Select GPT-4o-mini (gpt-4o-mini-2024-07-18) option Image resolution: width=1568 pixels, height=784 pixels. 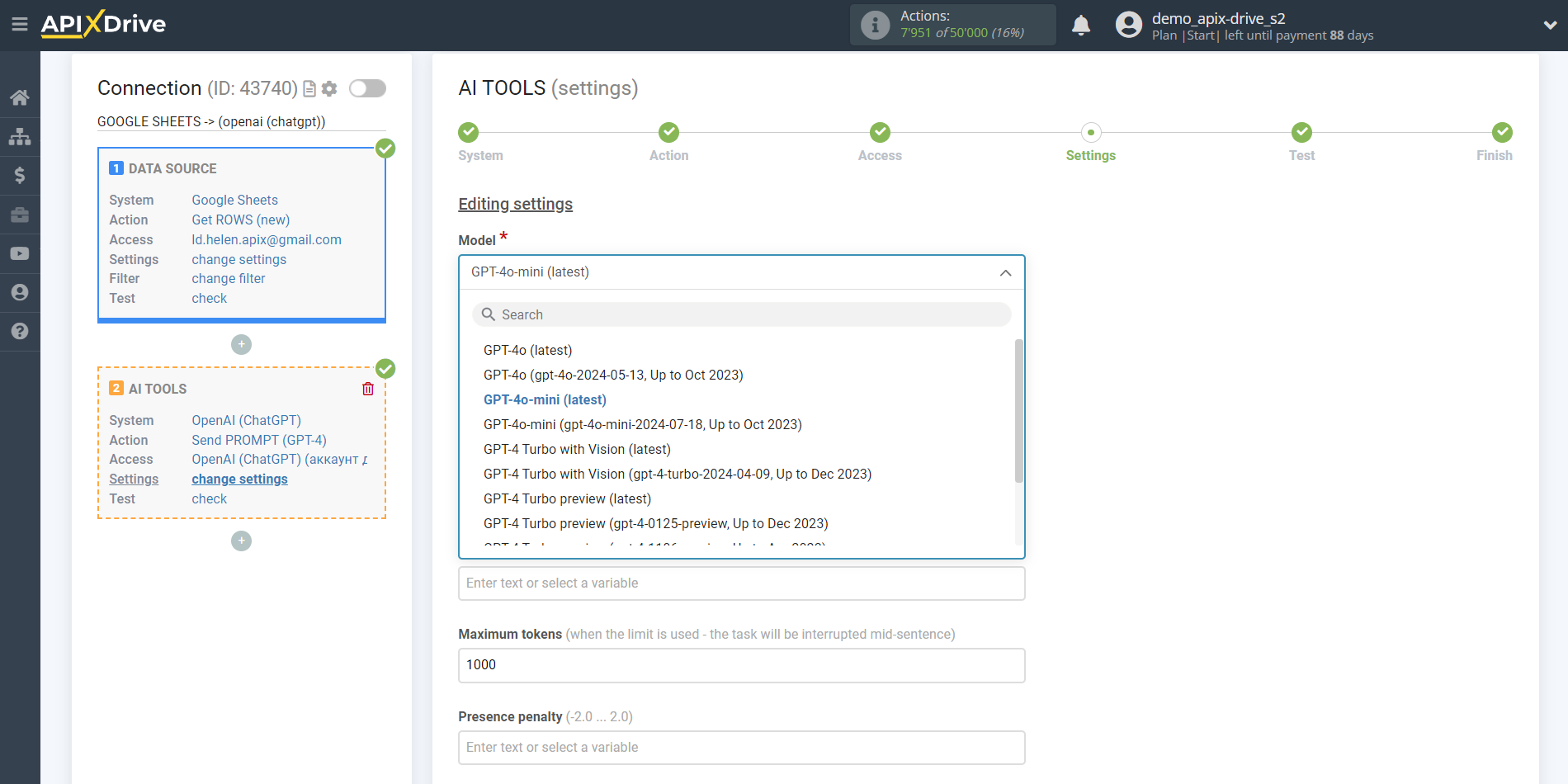643,424
